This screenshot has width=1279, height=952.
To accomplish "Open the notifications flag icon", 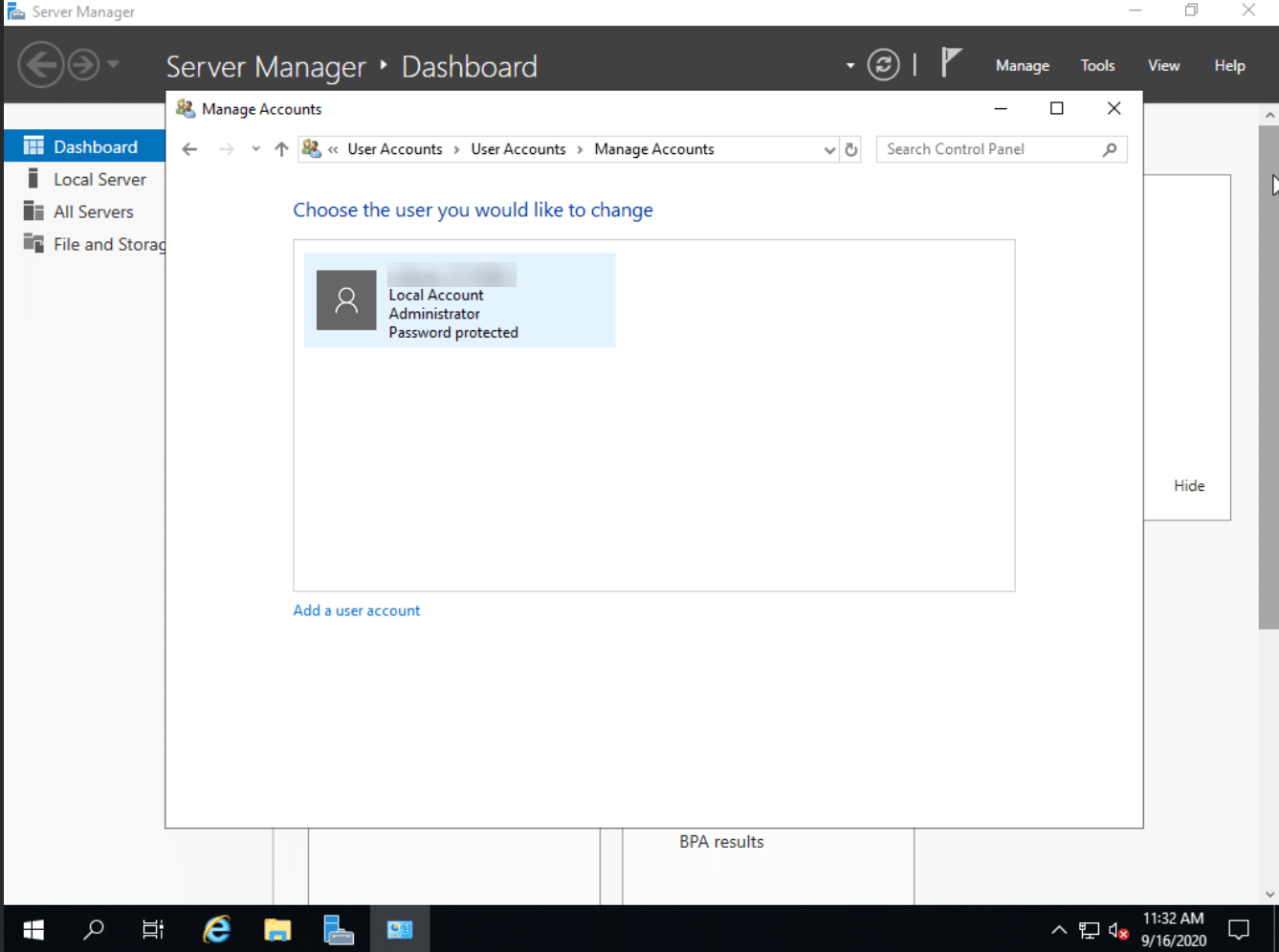I will coord(950,63).
